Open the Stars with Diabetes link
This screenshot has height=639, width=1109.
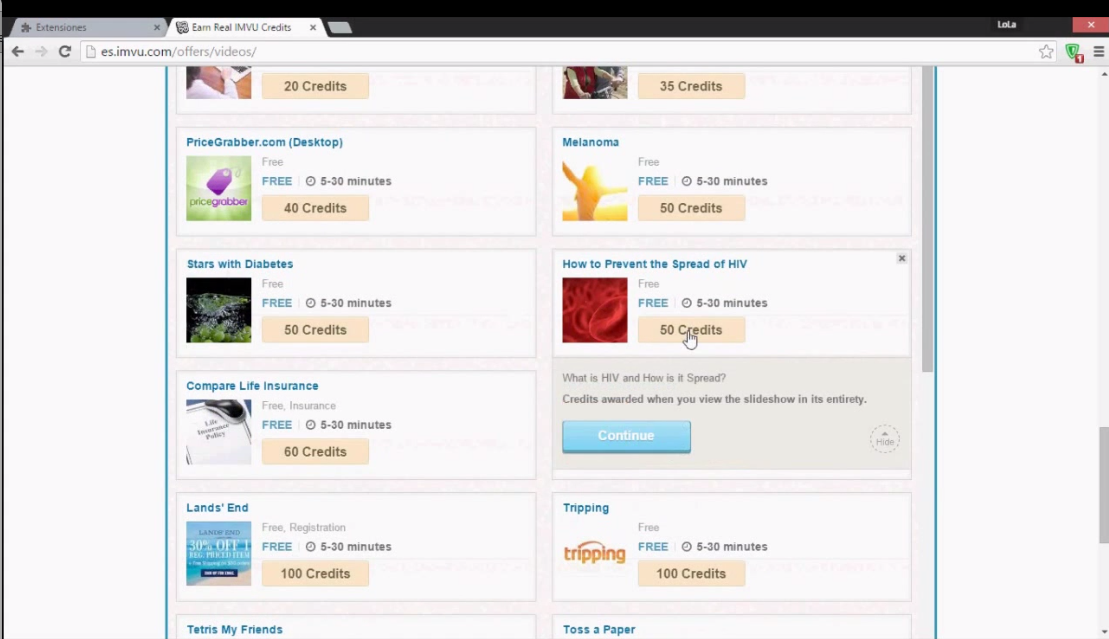(x=240, y=264)
